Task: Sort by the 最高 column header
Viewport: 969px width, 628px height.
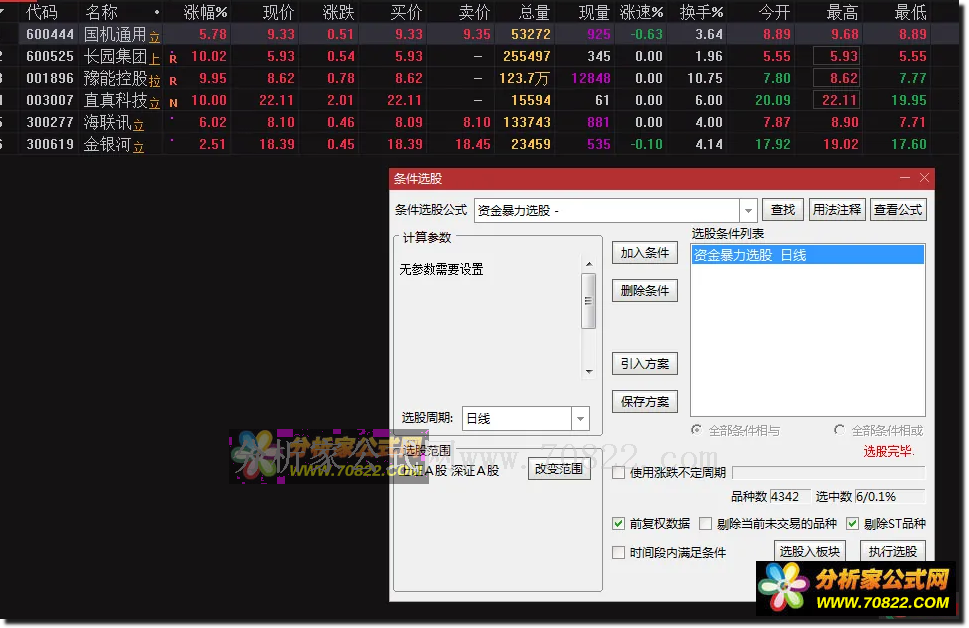Action: 842,12
